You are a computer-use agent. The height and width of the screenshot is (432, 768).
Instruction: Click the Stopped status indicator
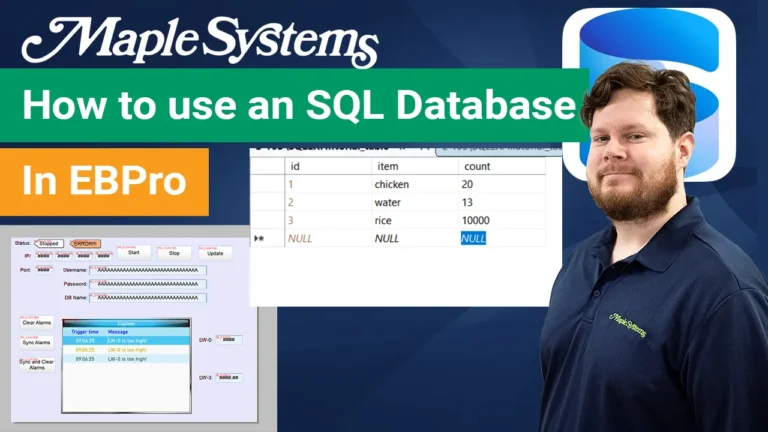click(x=48, y=243)
